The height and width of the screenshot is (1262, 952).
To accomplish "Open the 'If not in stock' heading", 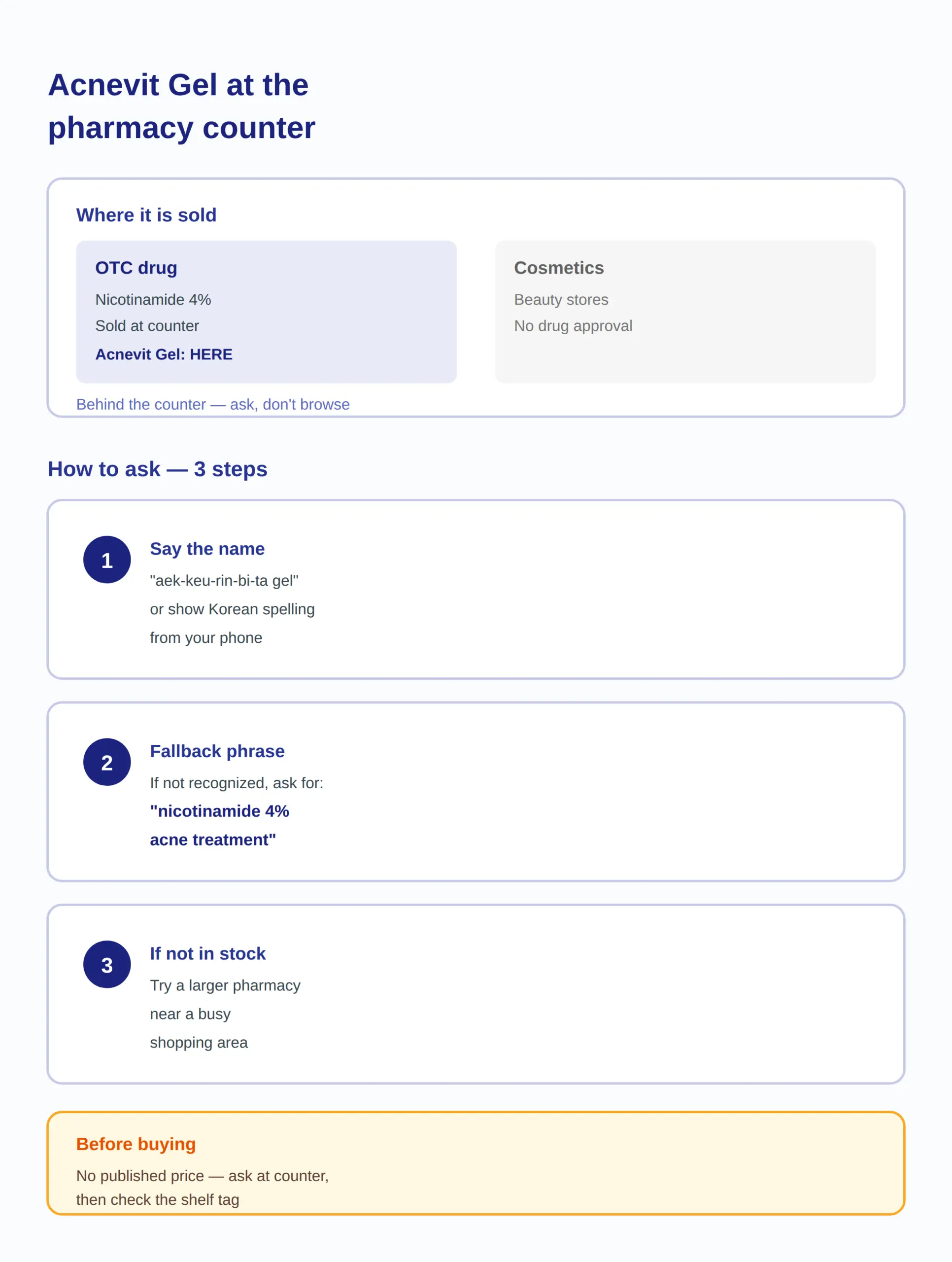I will click(x=207, y=954).
